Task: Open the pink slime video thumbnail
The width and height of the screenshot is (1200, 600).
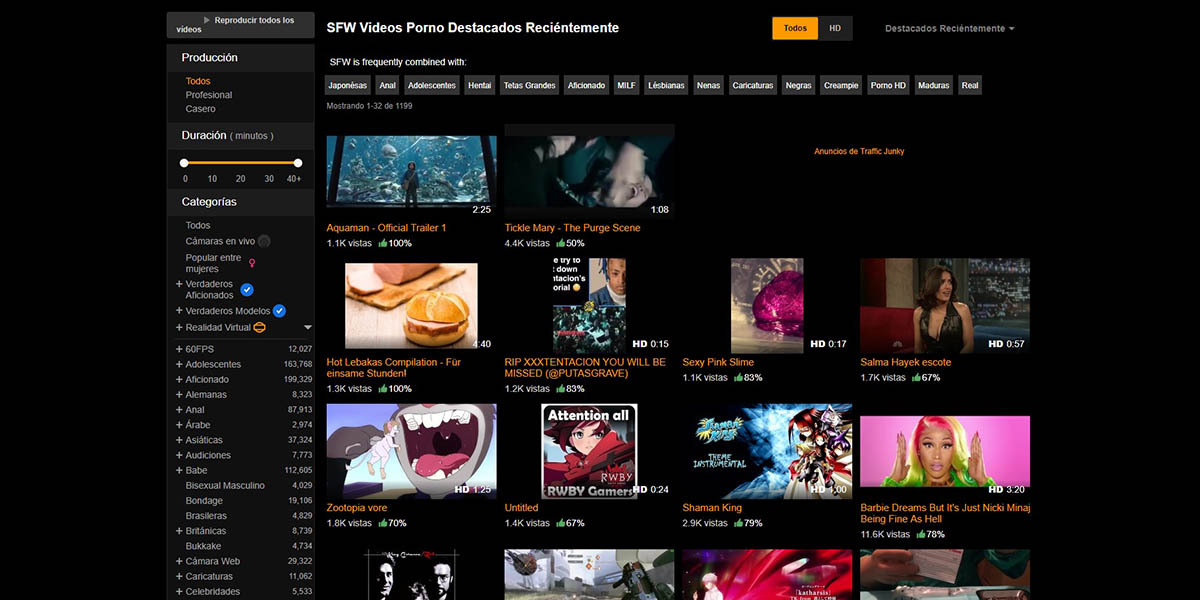Action: 767,306
